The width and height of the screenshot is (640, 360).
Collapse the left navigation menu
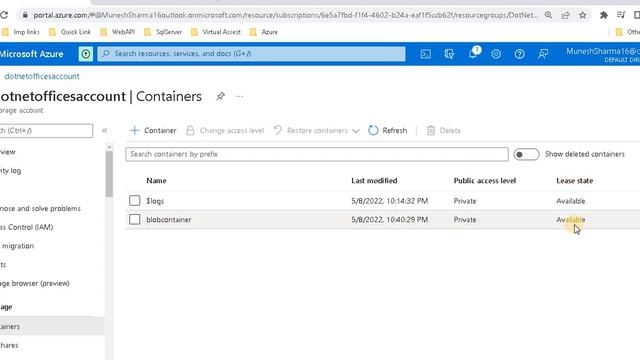click(x=104, y=130)
